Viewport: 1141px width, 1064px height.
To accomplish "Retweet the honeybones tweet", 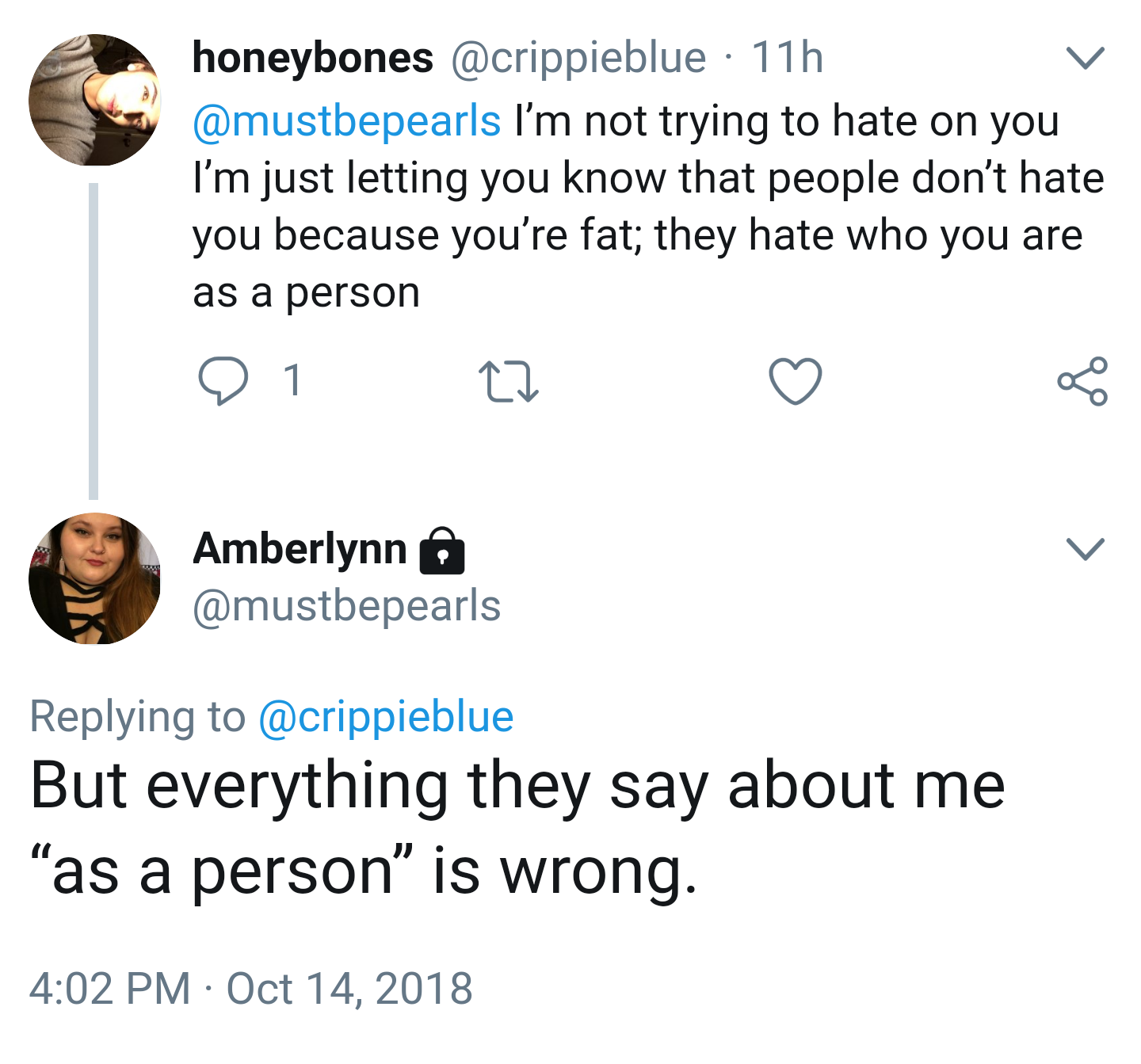I will [509, 381].
